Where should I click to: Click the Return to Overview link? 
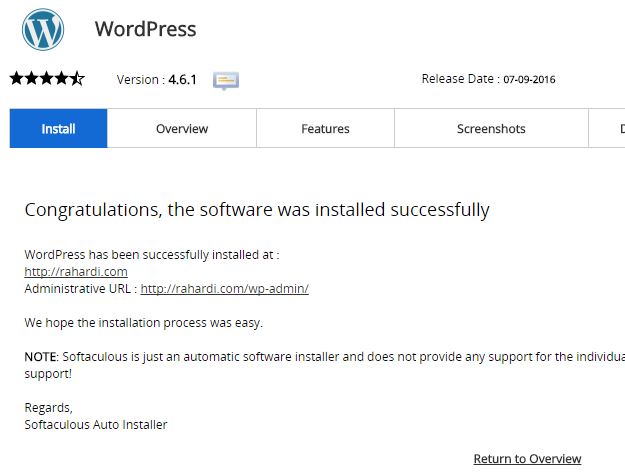(527, 459)
